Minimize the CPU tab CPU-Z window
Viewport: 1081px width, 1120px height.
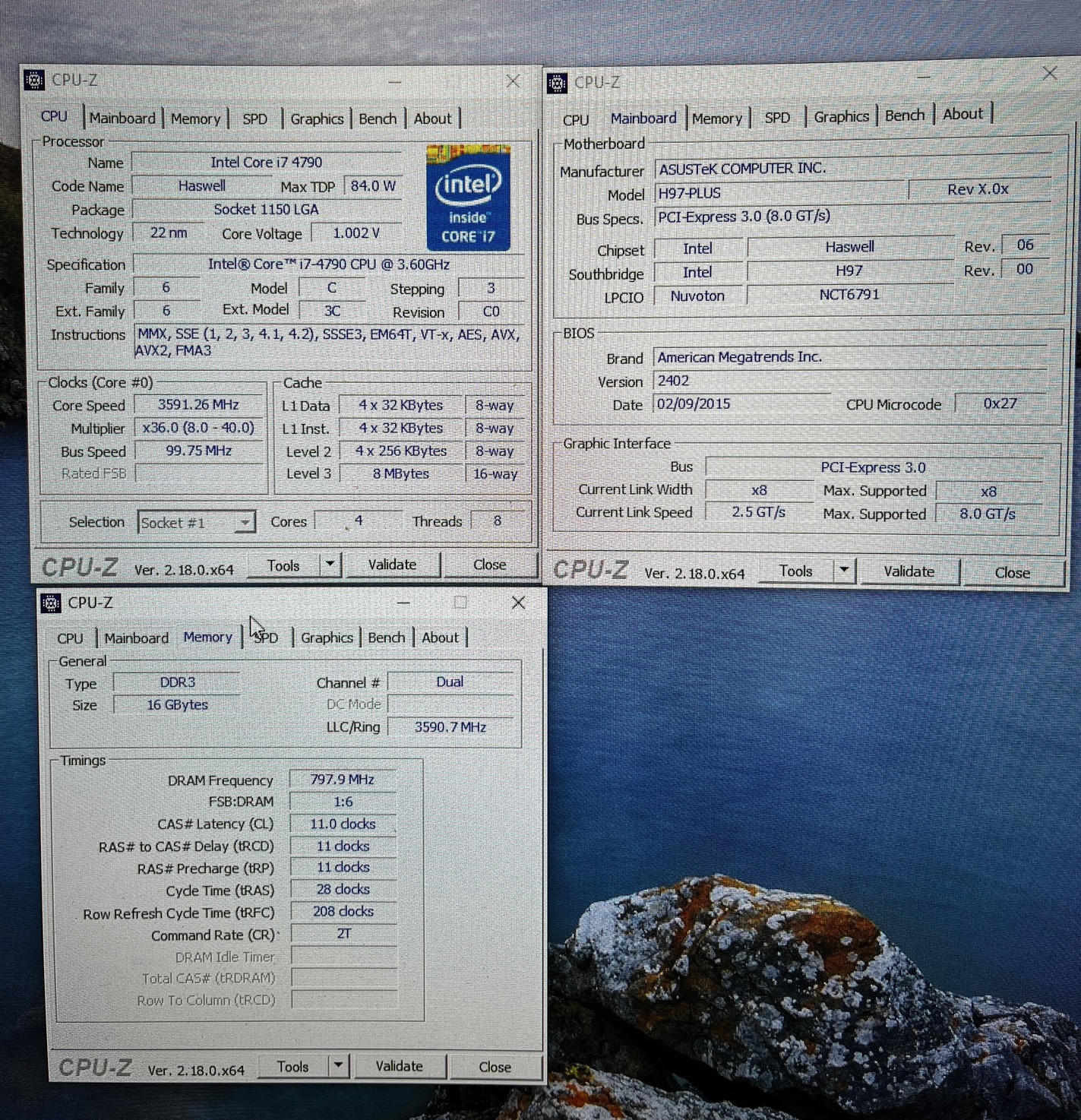coord(396,81)
